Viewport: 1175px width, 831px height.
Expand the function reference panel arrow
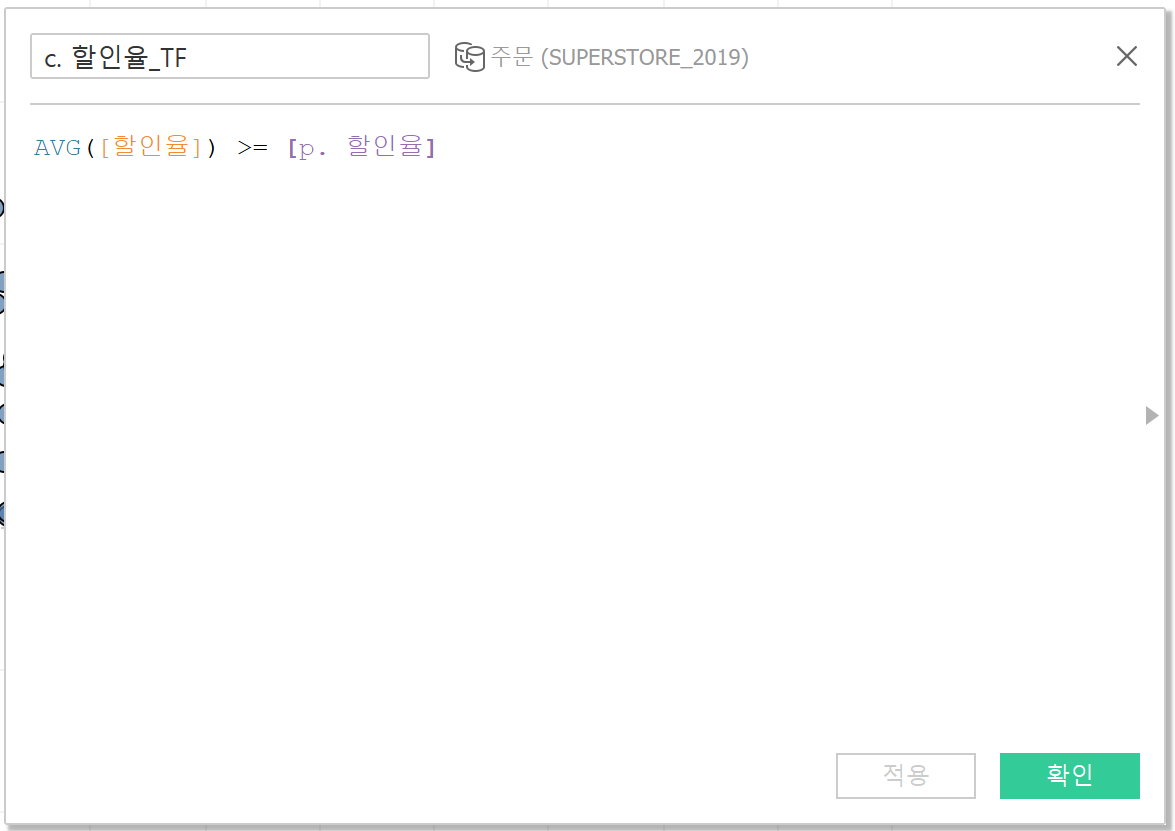1152,415
